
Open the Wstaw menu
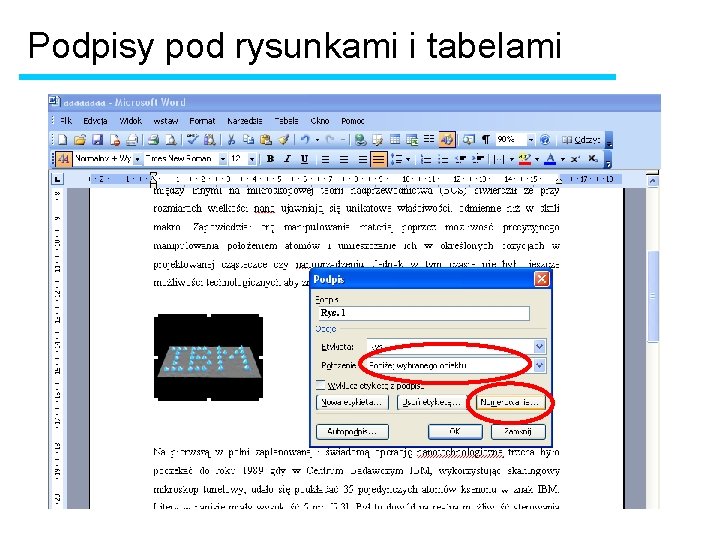(165, 121)
